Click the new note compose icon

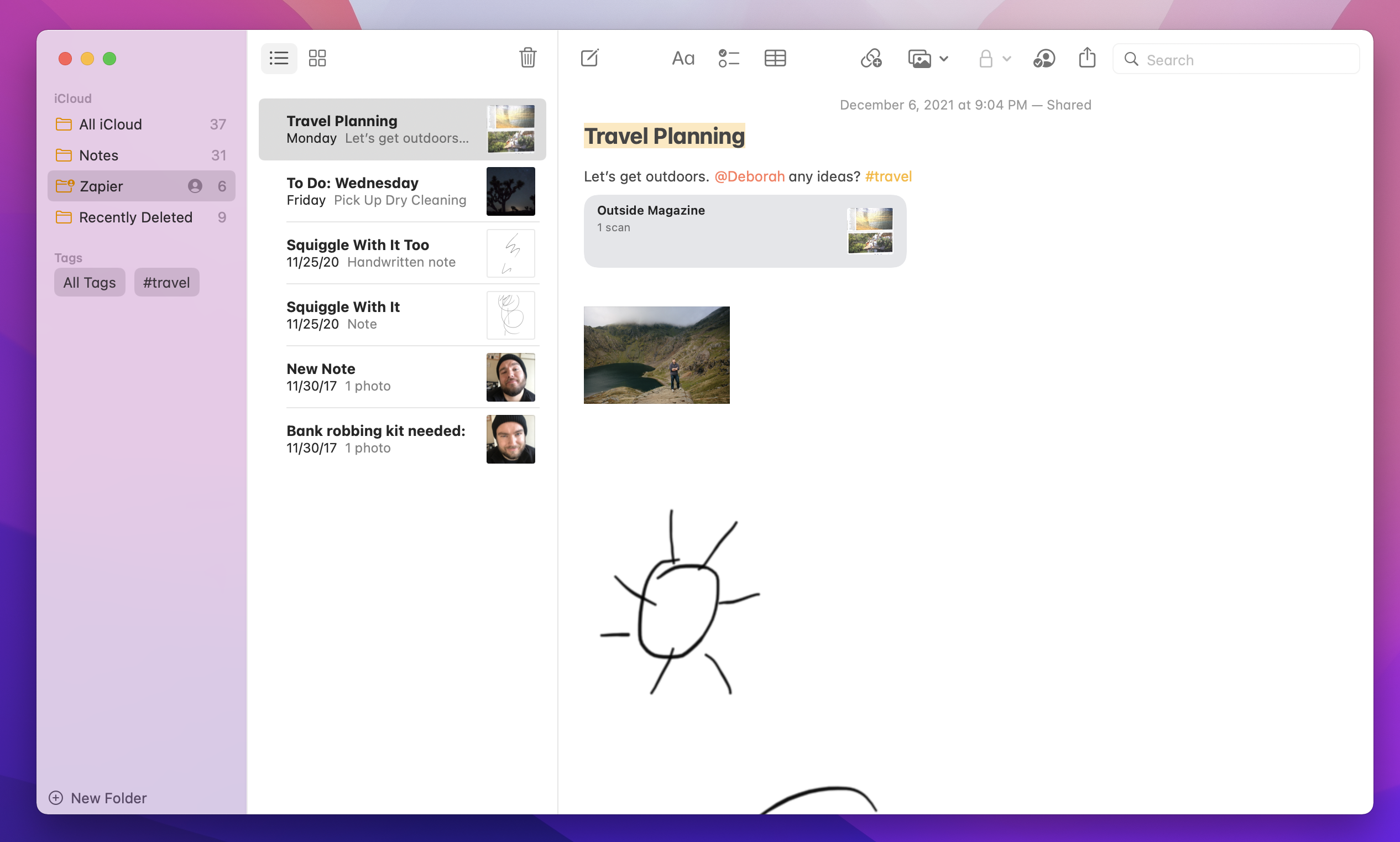[589, 58]
